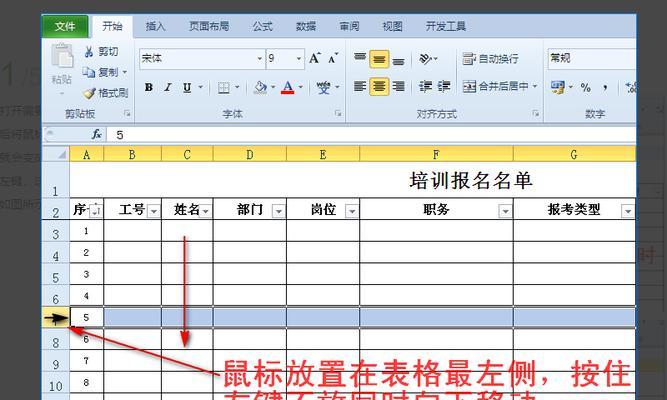667x400 pixels.
Task: Click the wrap text (自动换行) button
Action: (490, 59)
